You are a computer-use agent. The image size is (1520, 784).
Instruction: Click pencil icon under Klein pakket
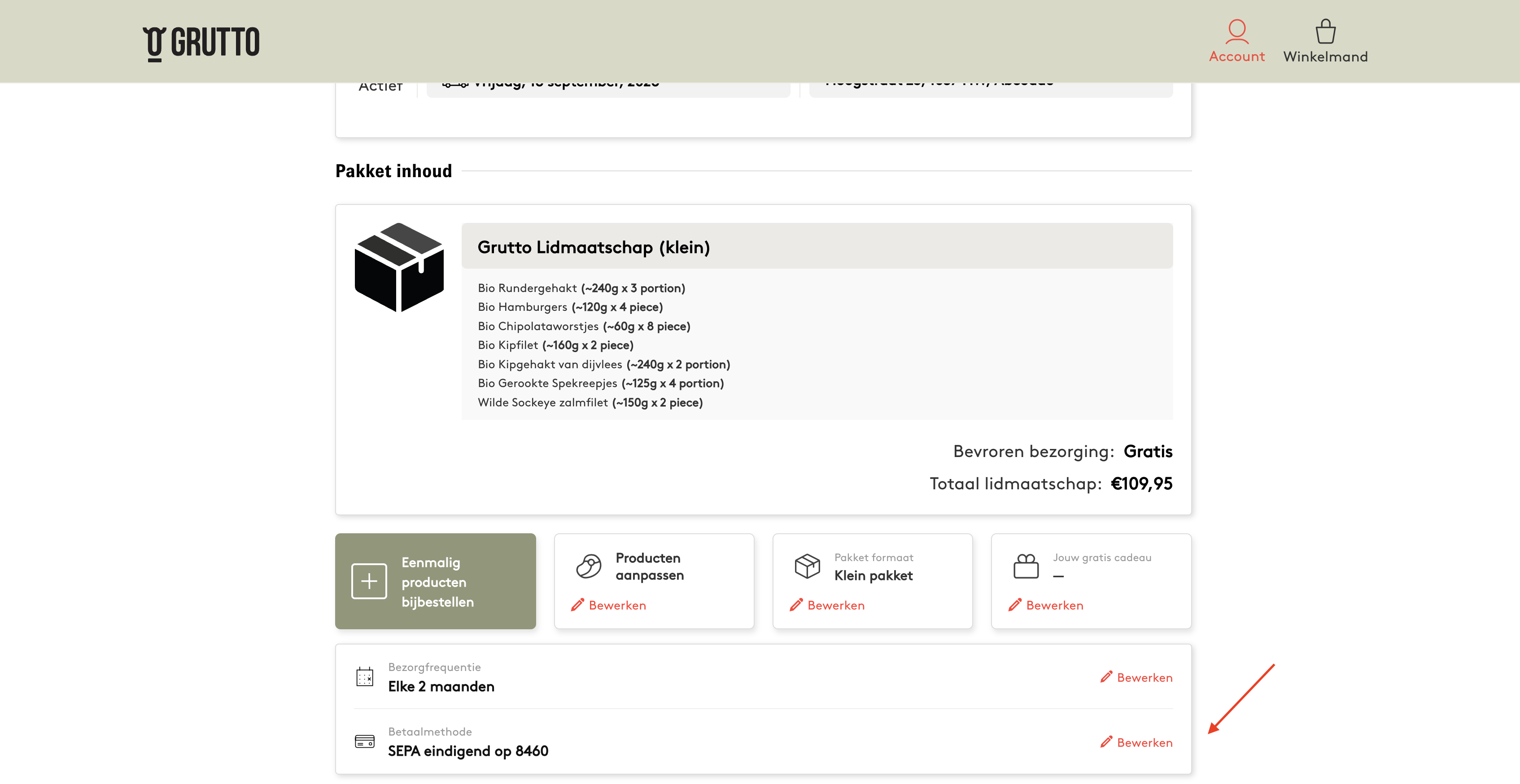(796, 605)
